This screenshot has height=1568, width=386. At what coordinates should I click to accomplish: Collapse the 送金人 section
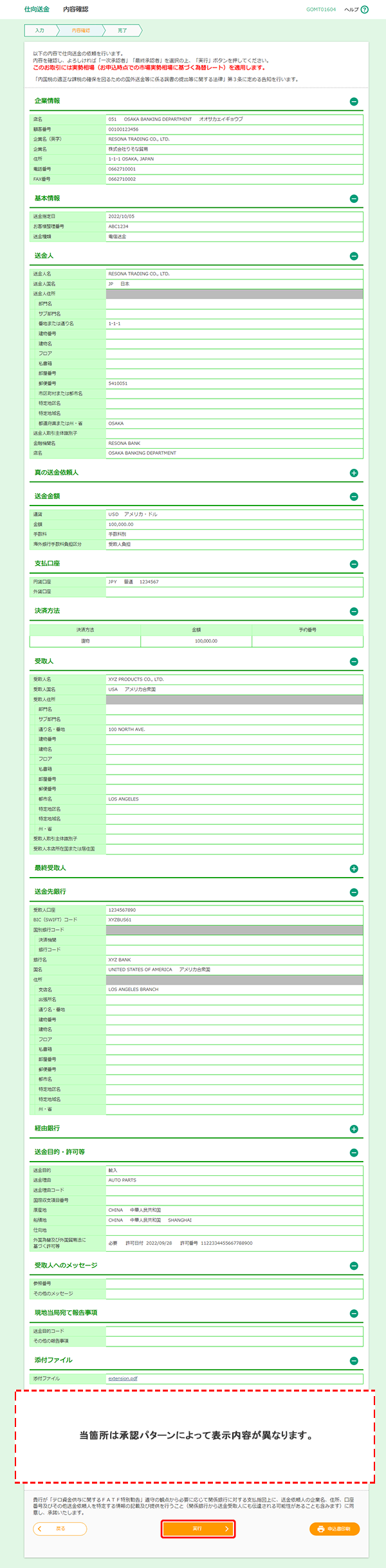pyautogui.click(x=354, y=256)
